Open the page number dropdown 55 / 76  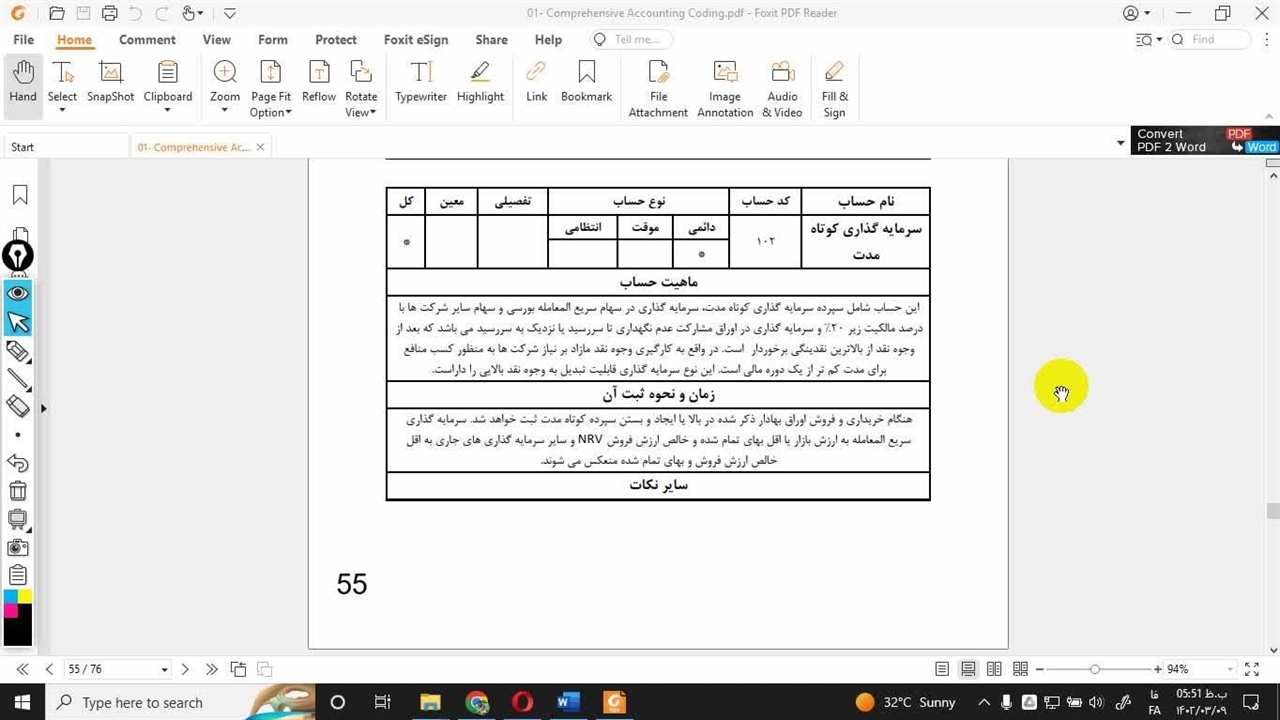(x=164, y=669)
